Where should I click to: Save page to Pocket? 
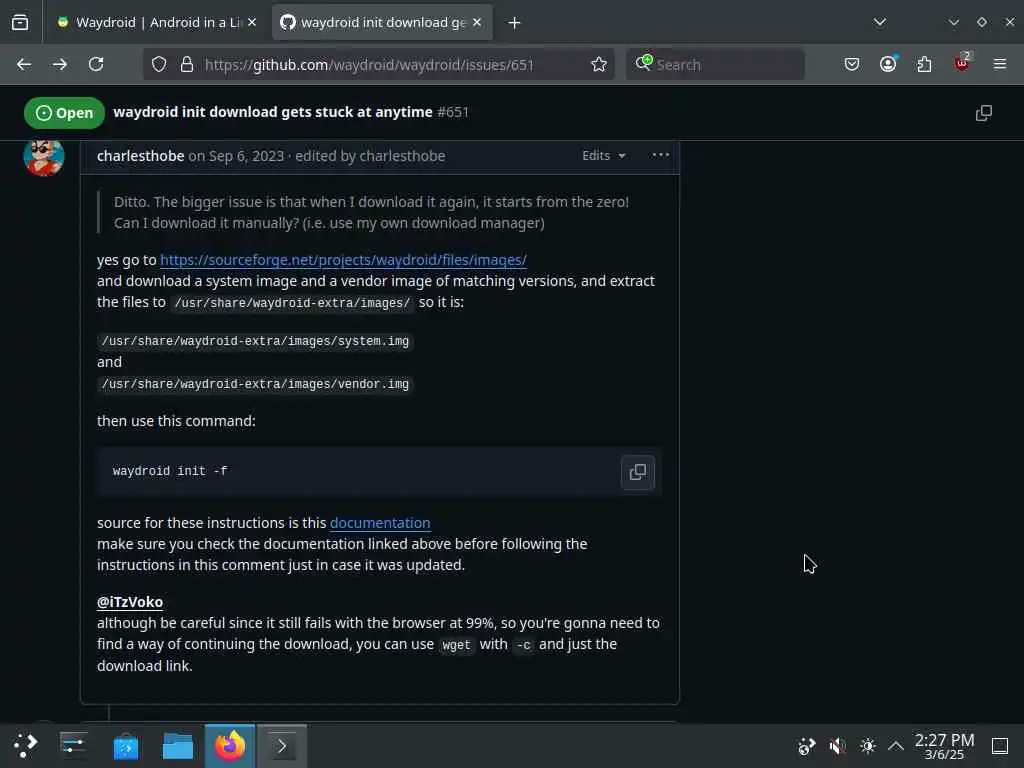[x=852, y=65]
